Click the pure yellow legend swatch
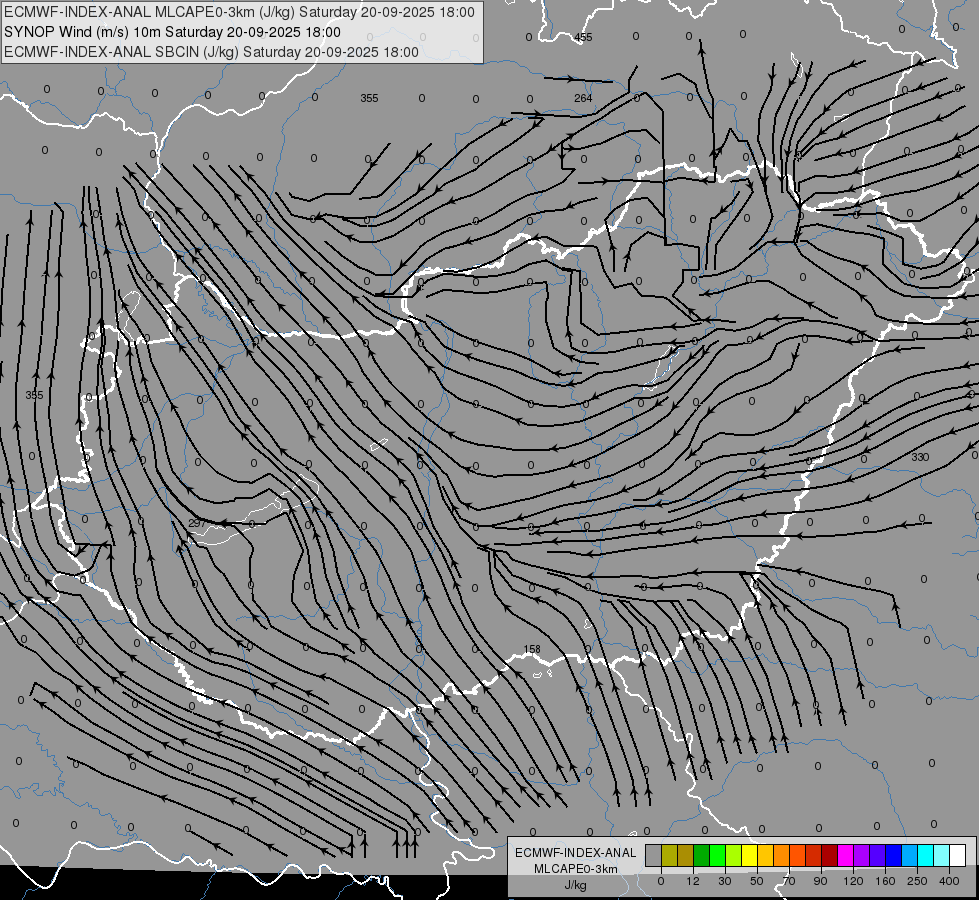Image resolution: width=979 pixels, height=900 pixels. click(750, 855)
